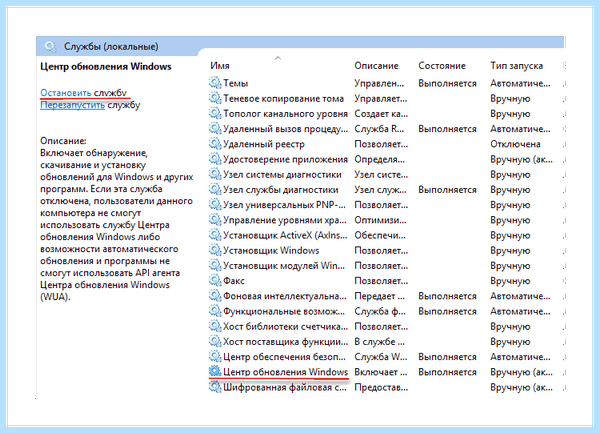Click the Перезапустить службу link

tap(90, 105)
